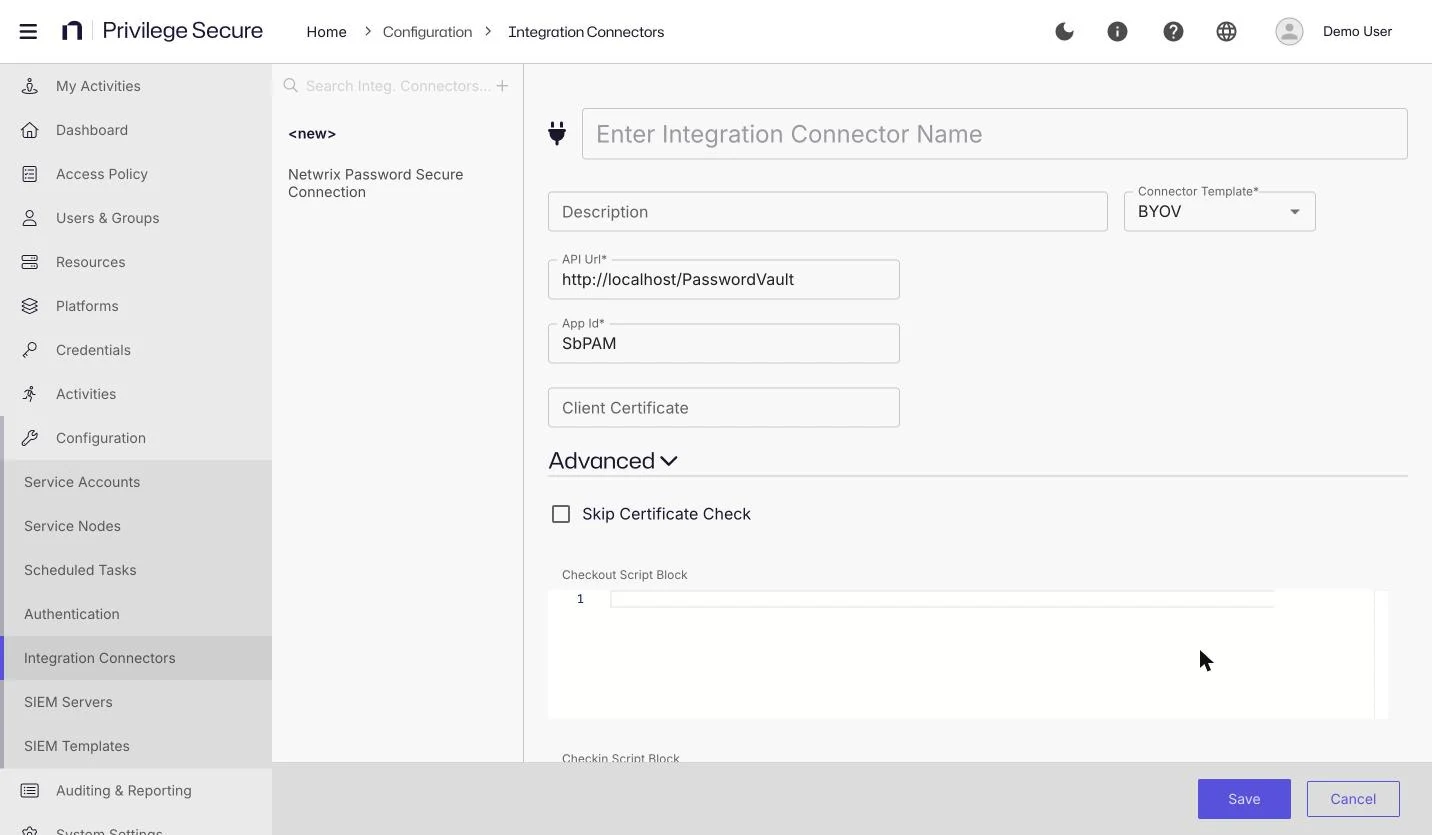
Task: Open SIEM Templates page
Action: pyautogui.click(x=136, y=746)
